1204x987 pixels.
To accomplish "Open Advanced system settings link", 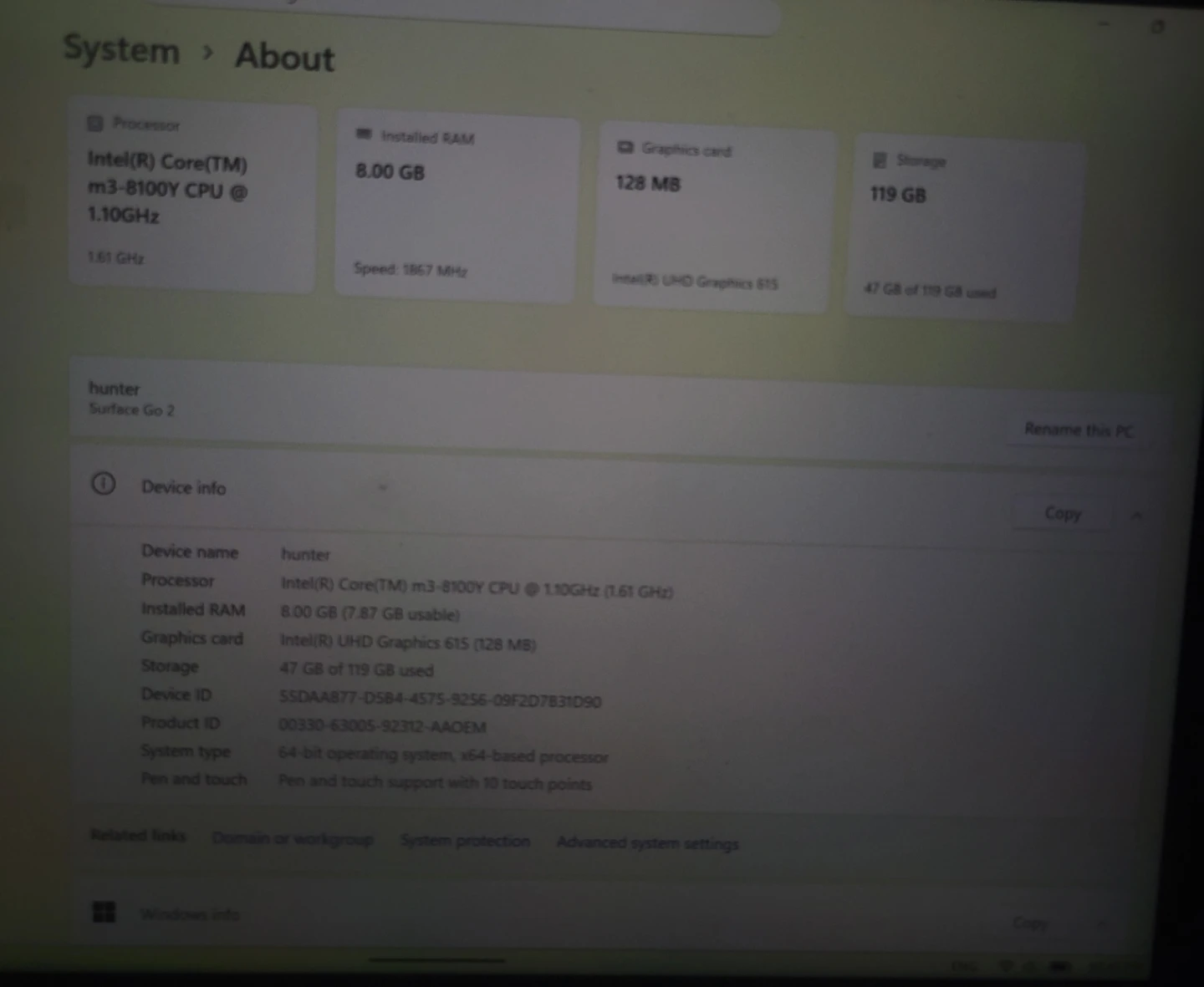I will (x=648, y=843).
